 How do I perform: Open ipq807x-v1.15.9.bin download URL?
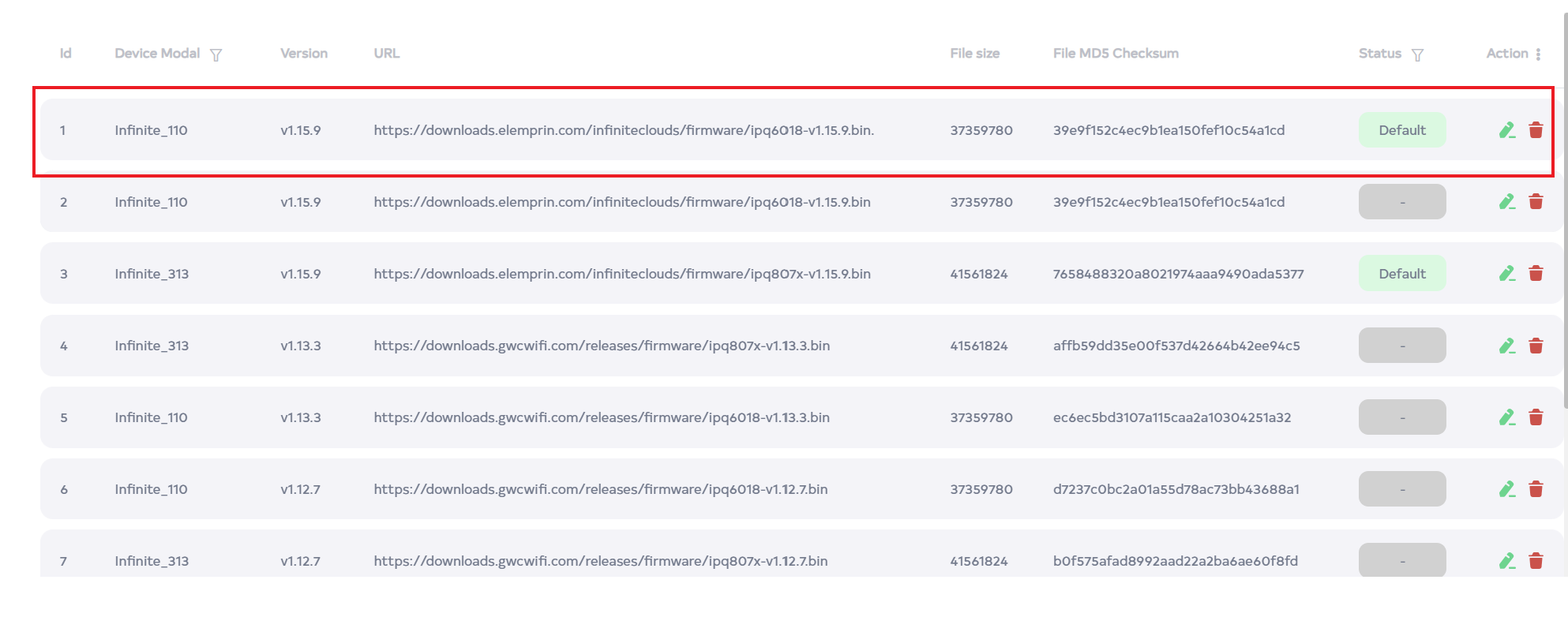[x=621, y=274]
